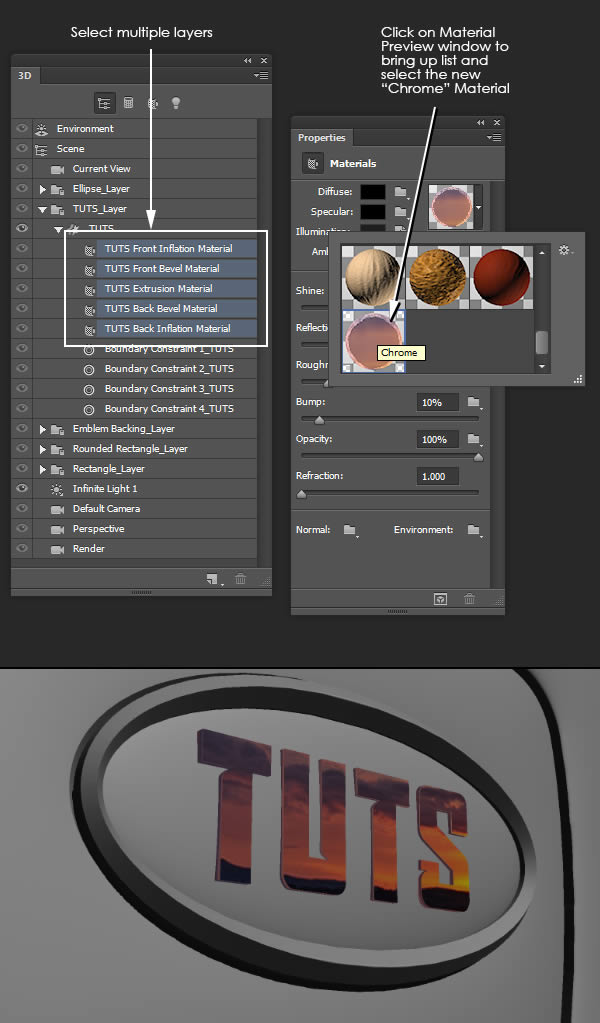Select TUTS Front Inflation Material

click(177, 249)
